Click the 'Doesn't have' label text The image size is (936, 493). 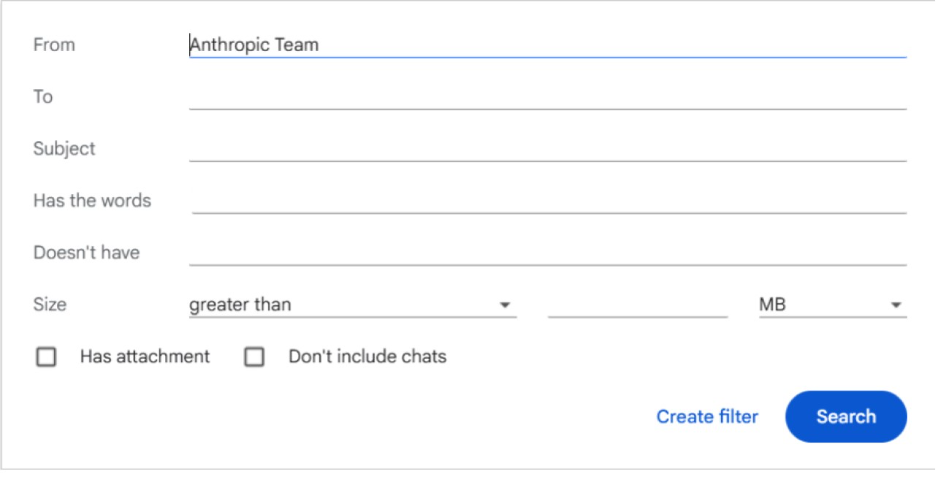(86, 253)
